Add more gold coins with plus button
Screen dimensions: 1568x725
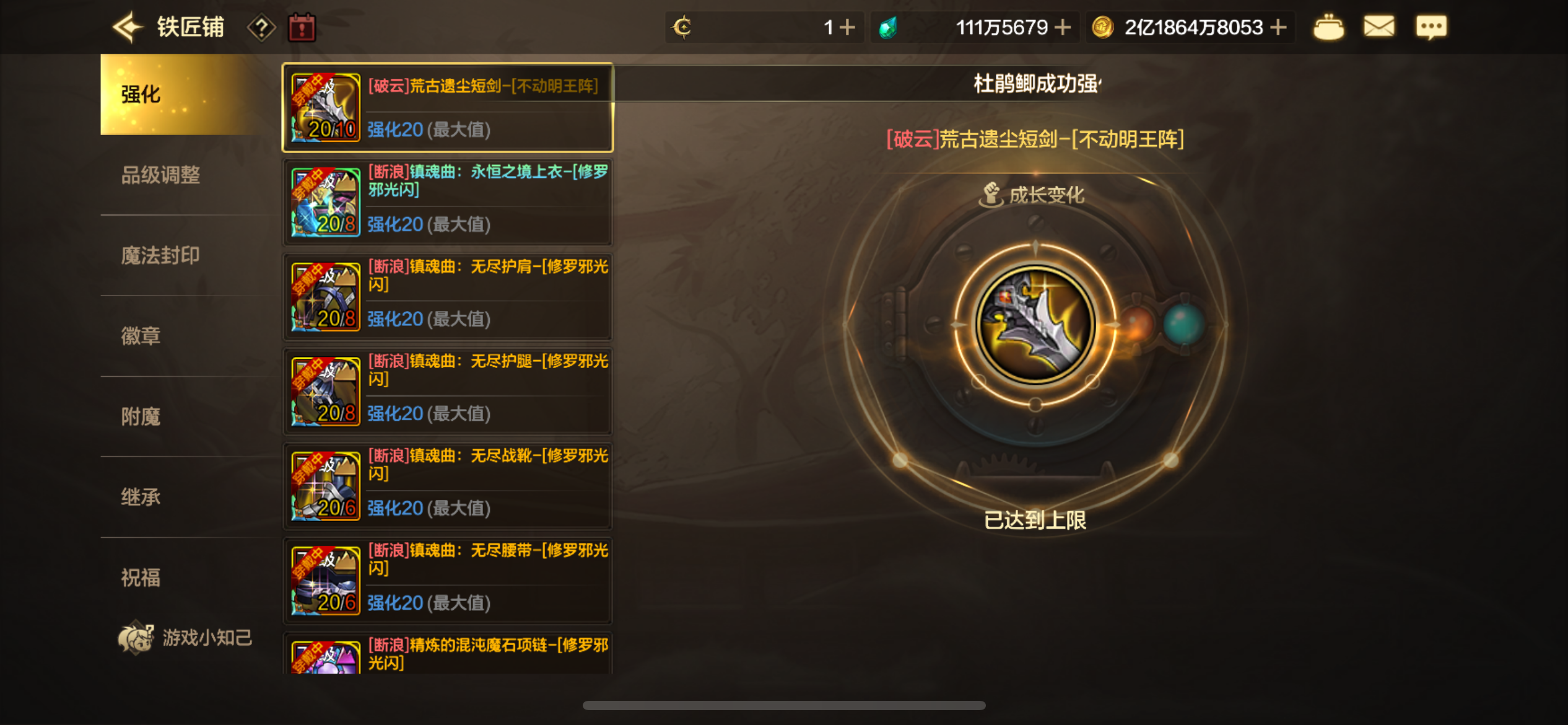pyautogui.click(x=1278, y=27)
